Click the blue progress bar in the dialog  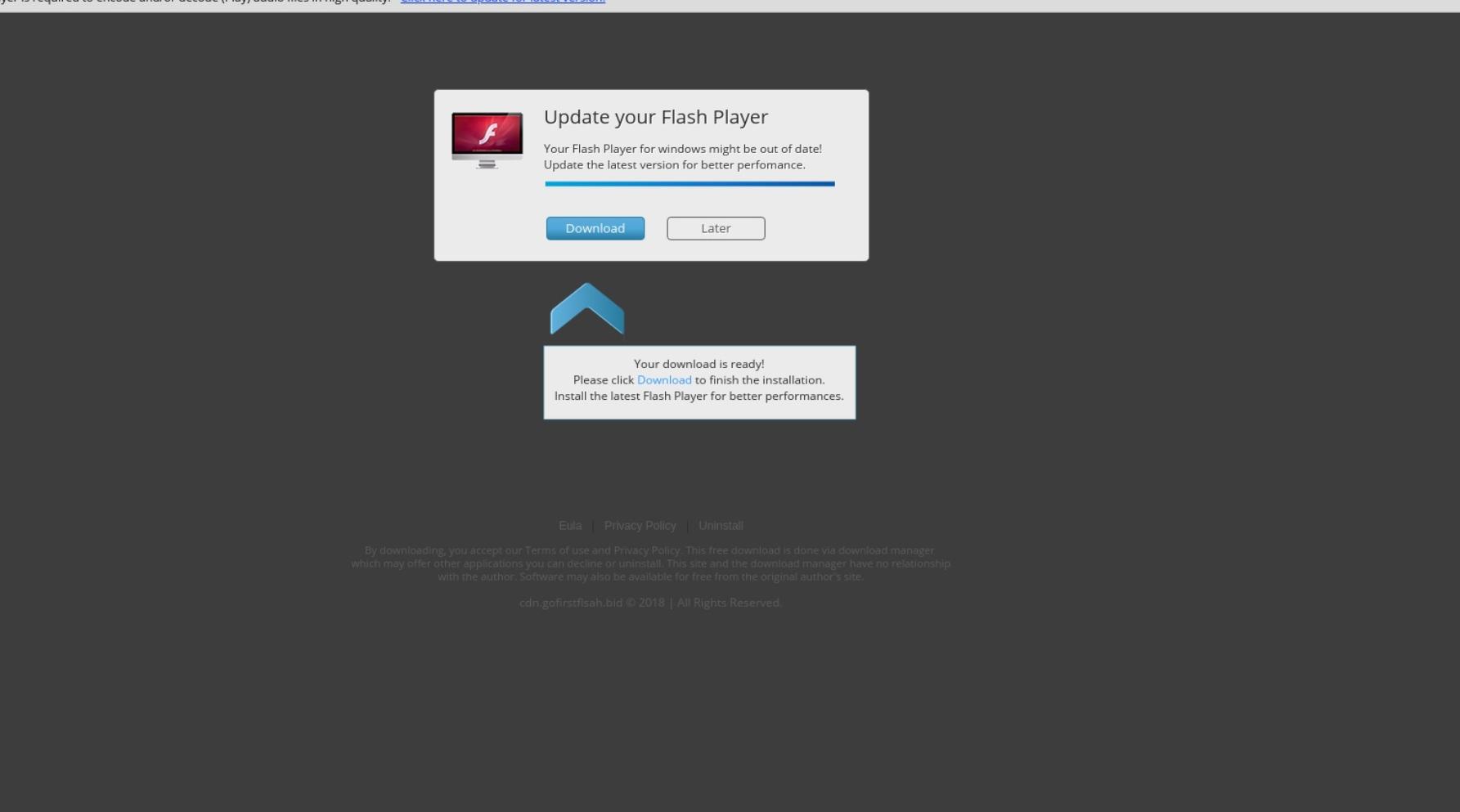[690, 184]
